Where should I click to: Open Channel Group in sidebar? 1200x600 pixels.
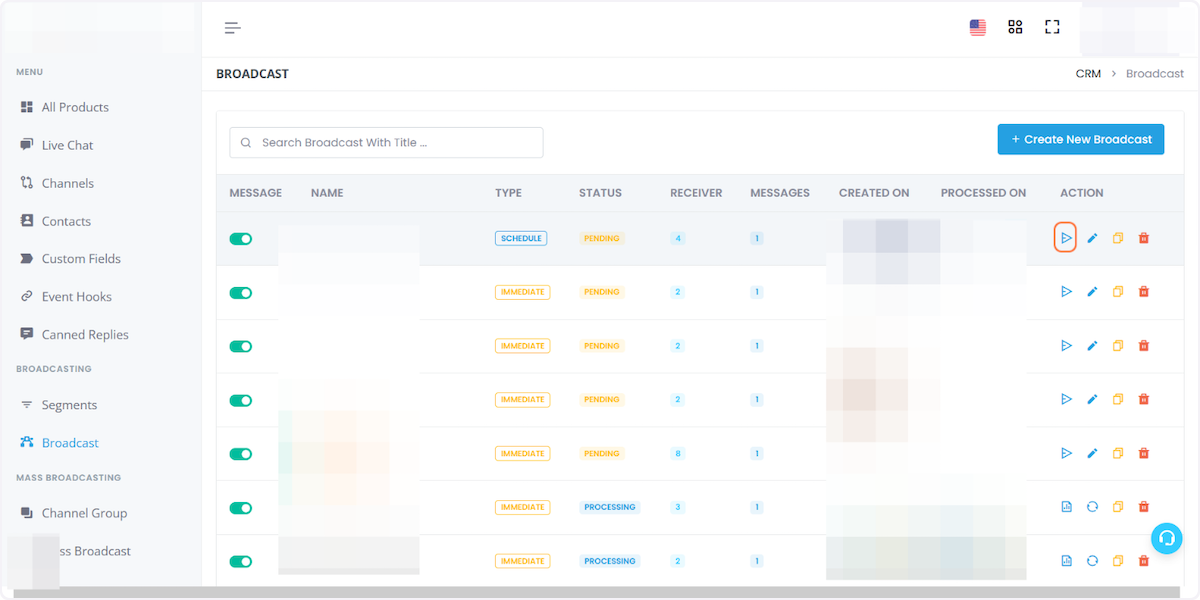point(84,513)
